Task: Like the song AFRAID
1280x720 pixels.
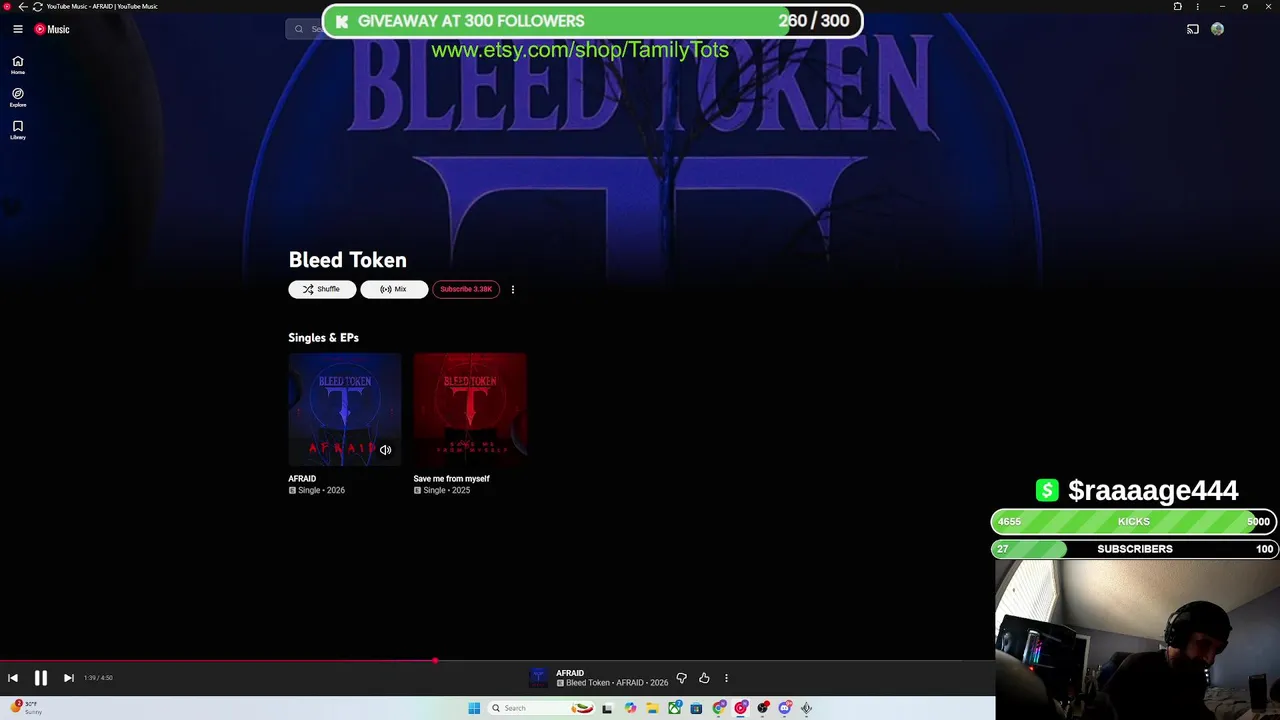Action: [704, 678]
